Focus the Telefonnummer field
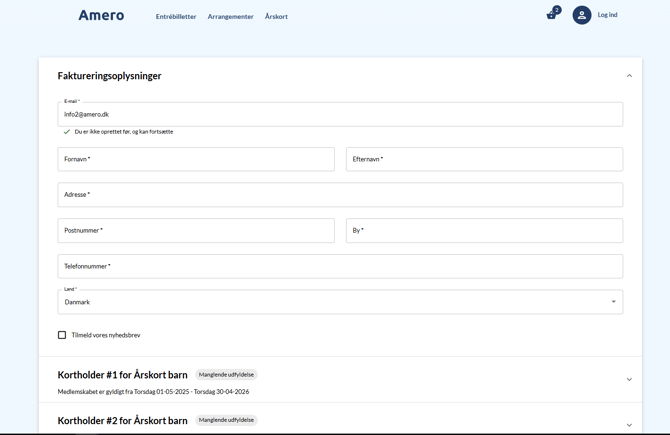Viewport: 670px width, 435px height. tap(340, 267)
